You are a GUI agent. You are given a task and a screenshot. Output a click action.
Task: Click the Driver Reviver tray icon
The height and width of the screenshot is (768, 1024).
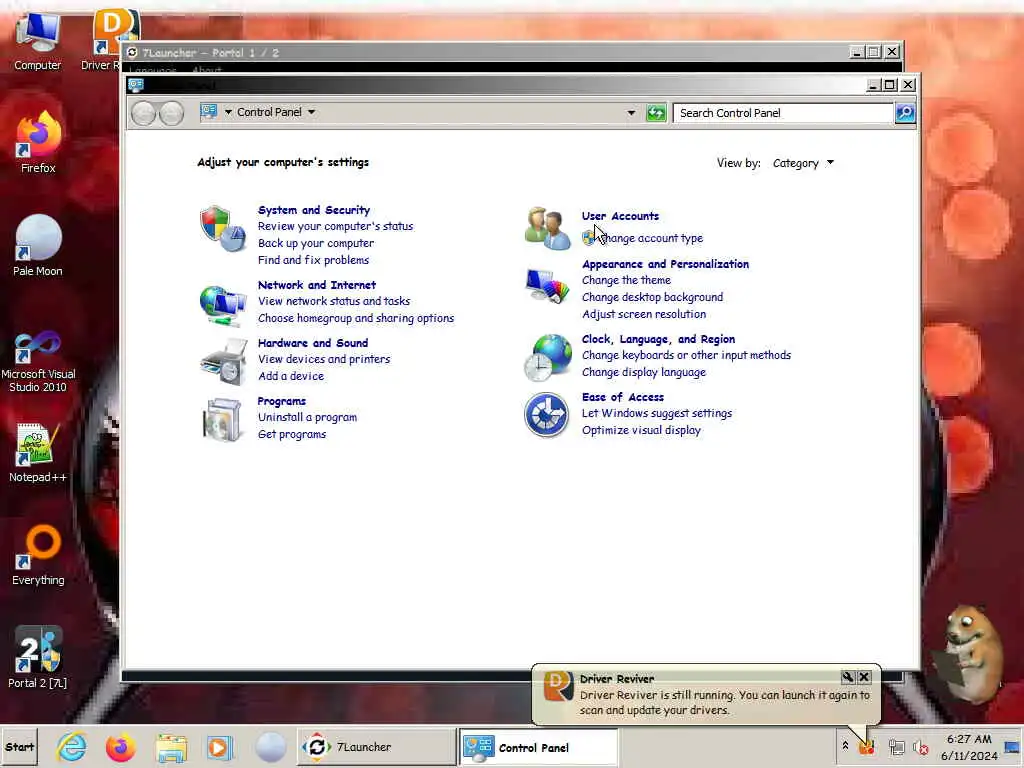pyautogui.click(x=867, y=747)
